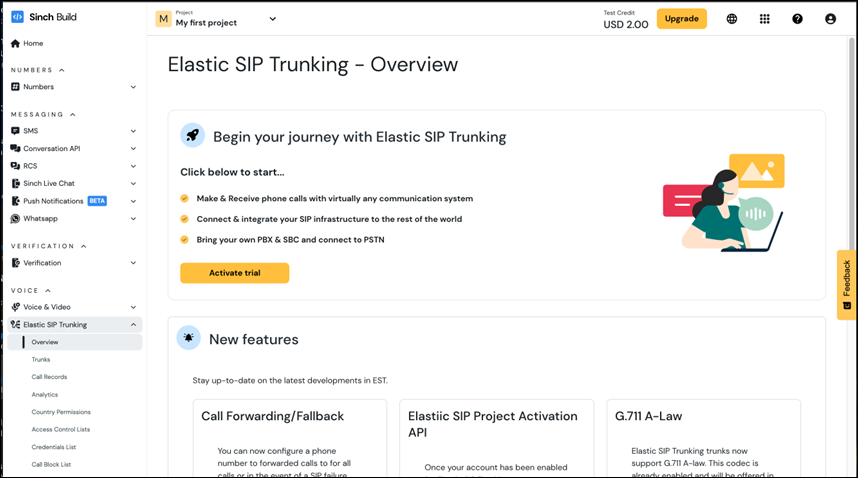Click the Upgrade button
858x478 pixels.
coord(681,19)
